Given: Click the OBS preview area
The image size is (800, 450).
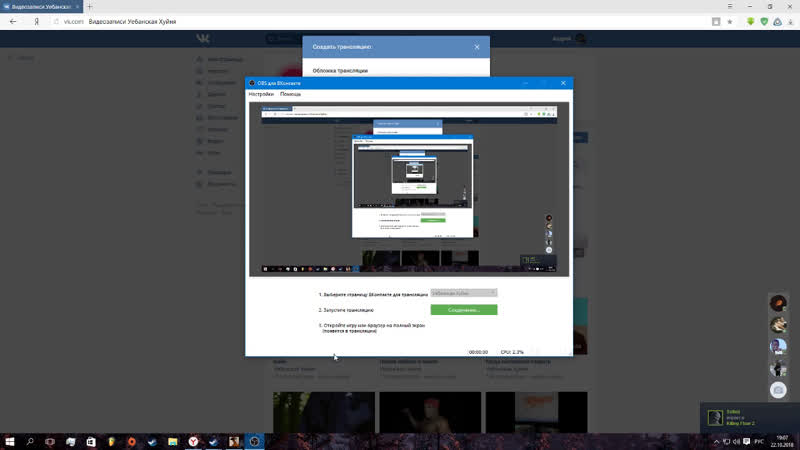Looking at the screenshot, I should (x=409, y=189).
